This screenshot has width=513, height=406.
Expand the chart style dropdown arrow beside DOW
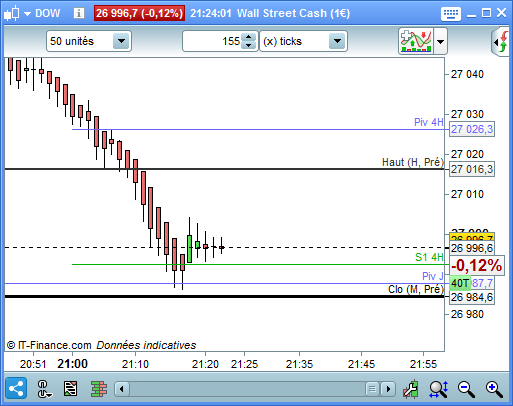(x=27, y=14)
